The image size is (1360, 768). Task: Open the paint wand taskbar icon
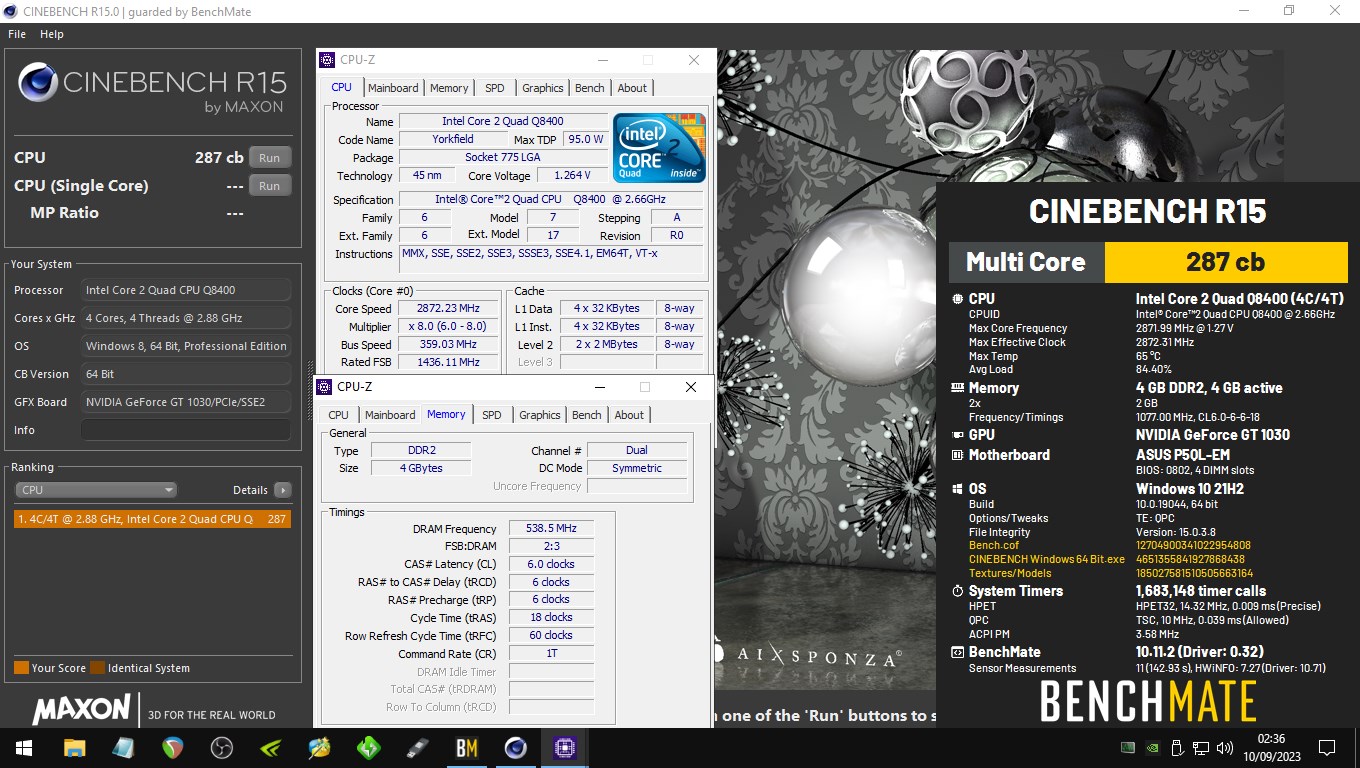point(320,747)
